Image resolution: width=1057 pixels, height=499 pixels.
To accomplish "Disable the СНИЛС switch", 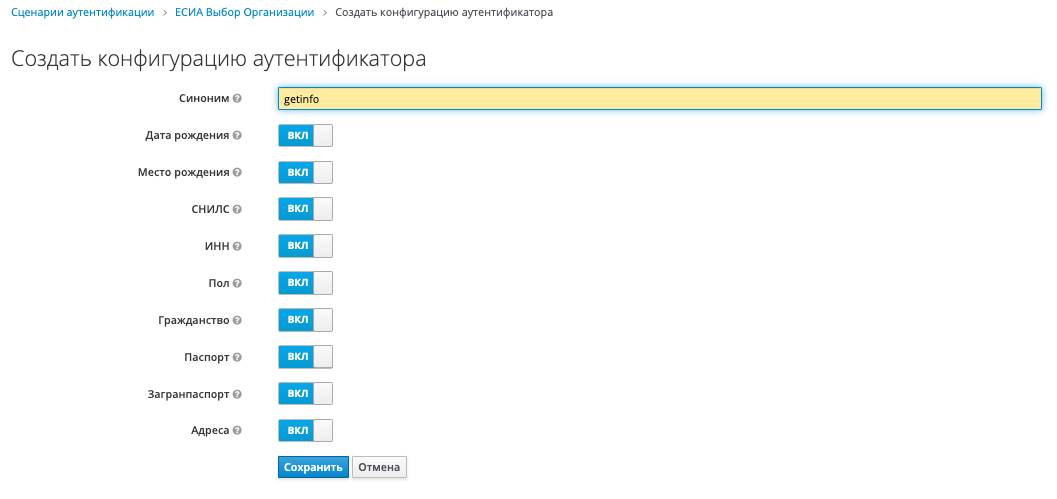I will click(305, 210).
